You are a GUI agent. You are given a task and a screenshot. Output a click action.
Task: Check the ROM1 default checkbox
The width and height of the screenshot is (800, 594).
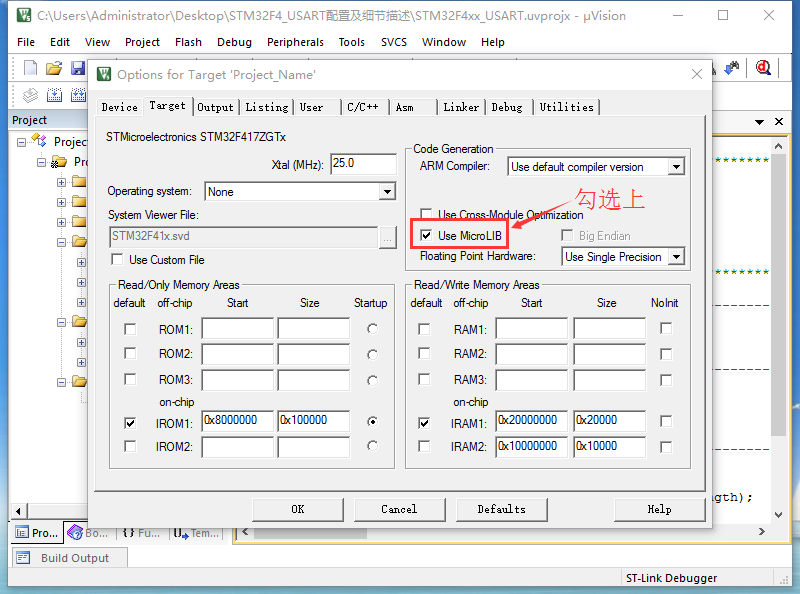pyautogui.click(x=130, y=329)
